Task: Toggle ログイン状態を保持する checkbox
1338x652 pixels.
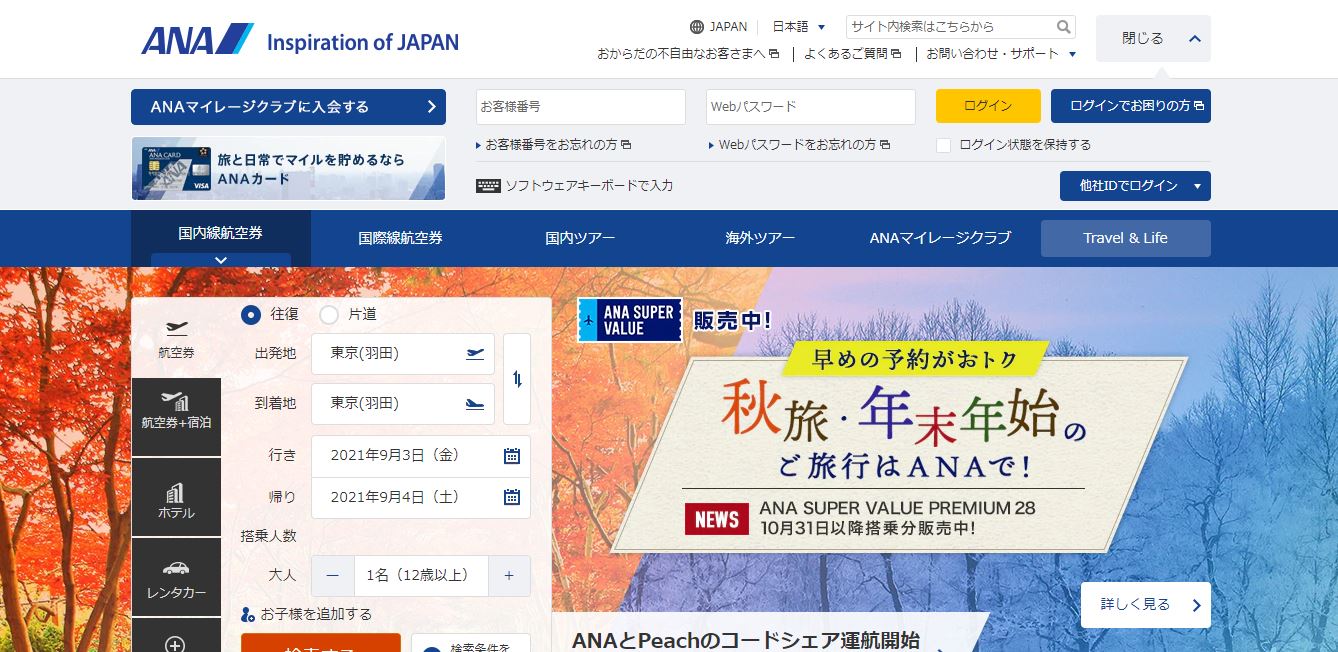Action: (943, 145)
